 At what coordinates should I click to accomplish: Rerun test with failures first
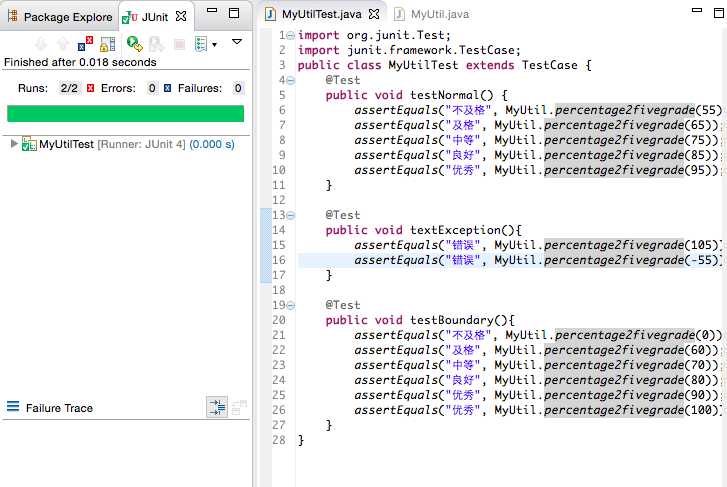point(157,44)
